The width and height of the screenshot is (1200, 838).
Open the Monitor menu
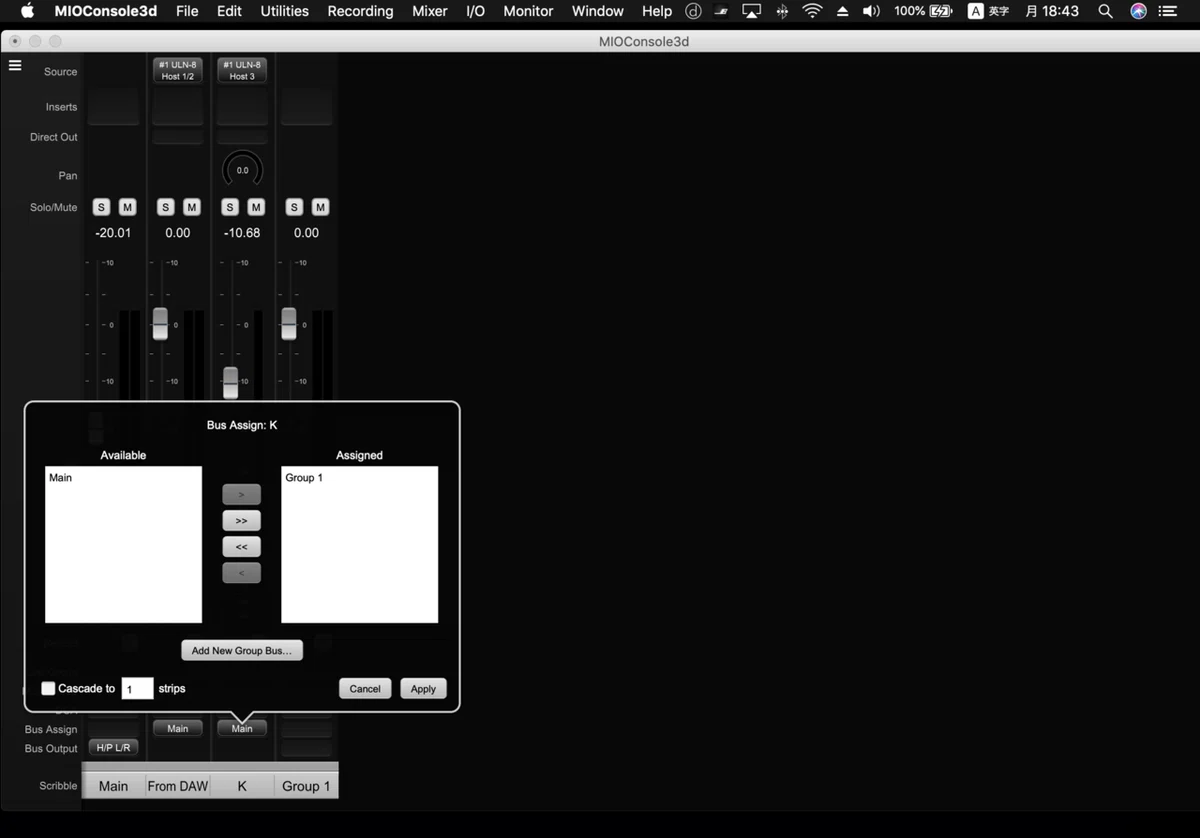point(528,11)
